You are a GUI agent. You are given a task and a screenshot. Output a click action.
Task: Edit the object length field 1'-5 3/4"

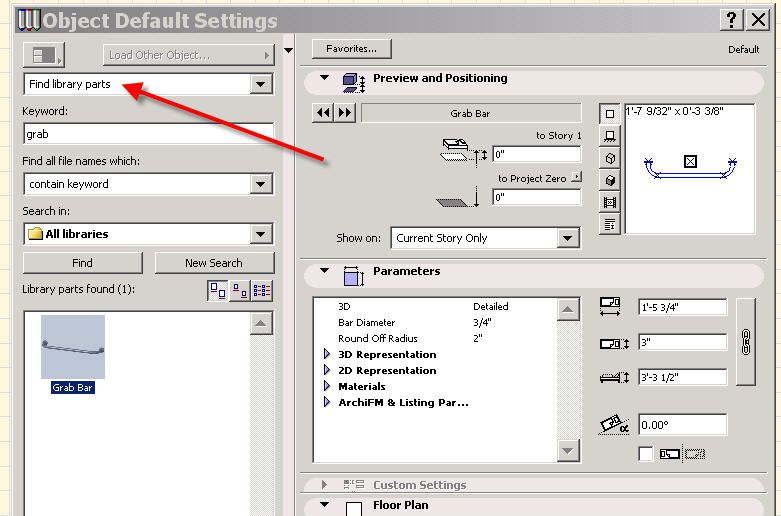682,307
